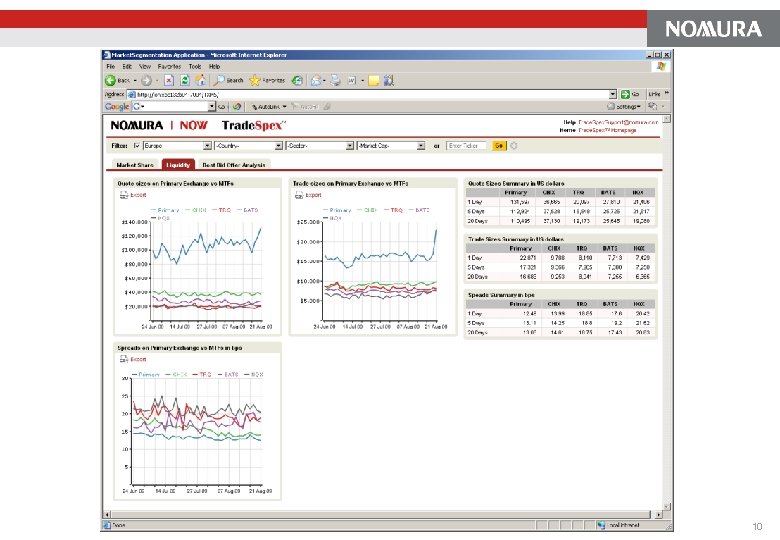Open Favorites star in IE toolbar
780x540 pixels.
267,80
